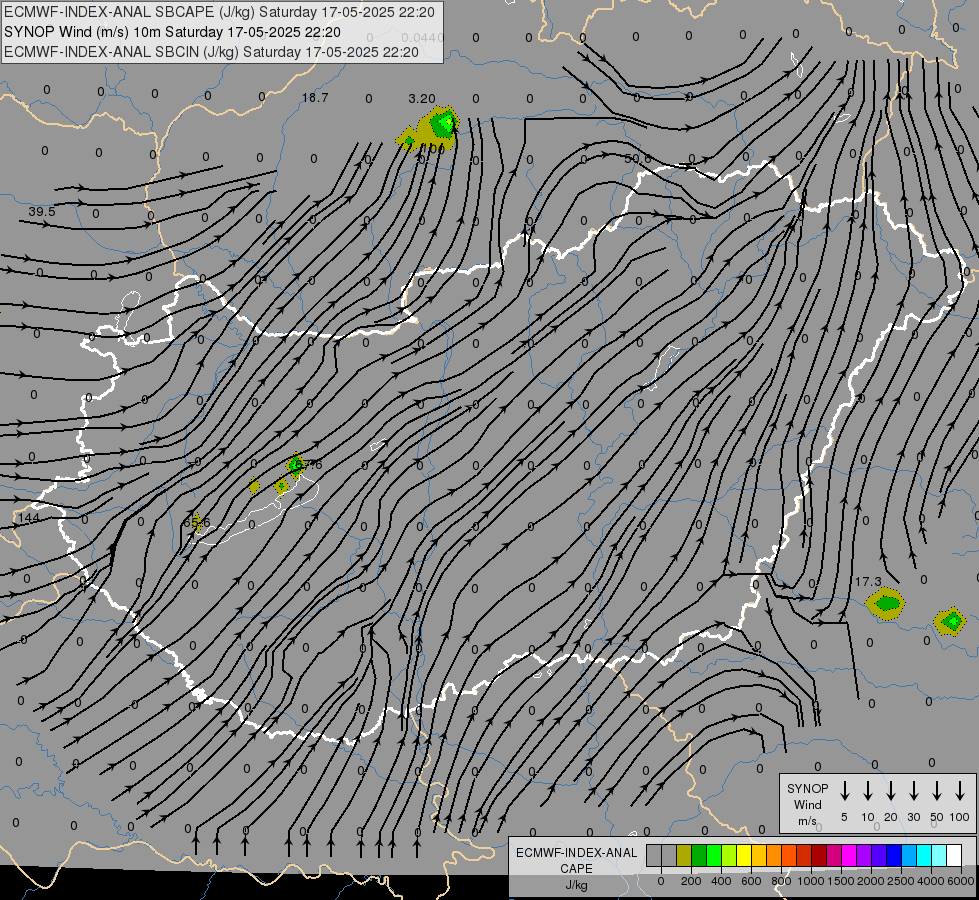The height and width of the screenshot is (900, 979).
Task: Click the SYNOP wind arrow above 10
Action: pyautogui.click(x=867, y=791)
